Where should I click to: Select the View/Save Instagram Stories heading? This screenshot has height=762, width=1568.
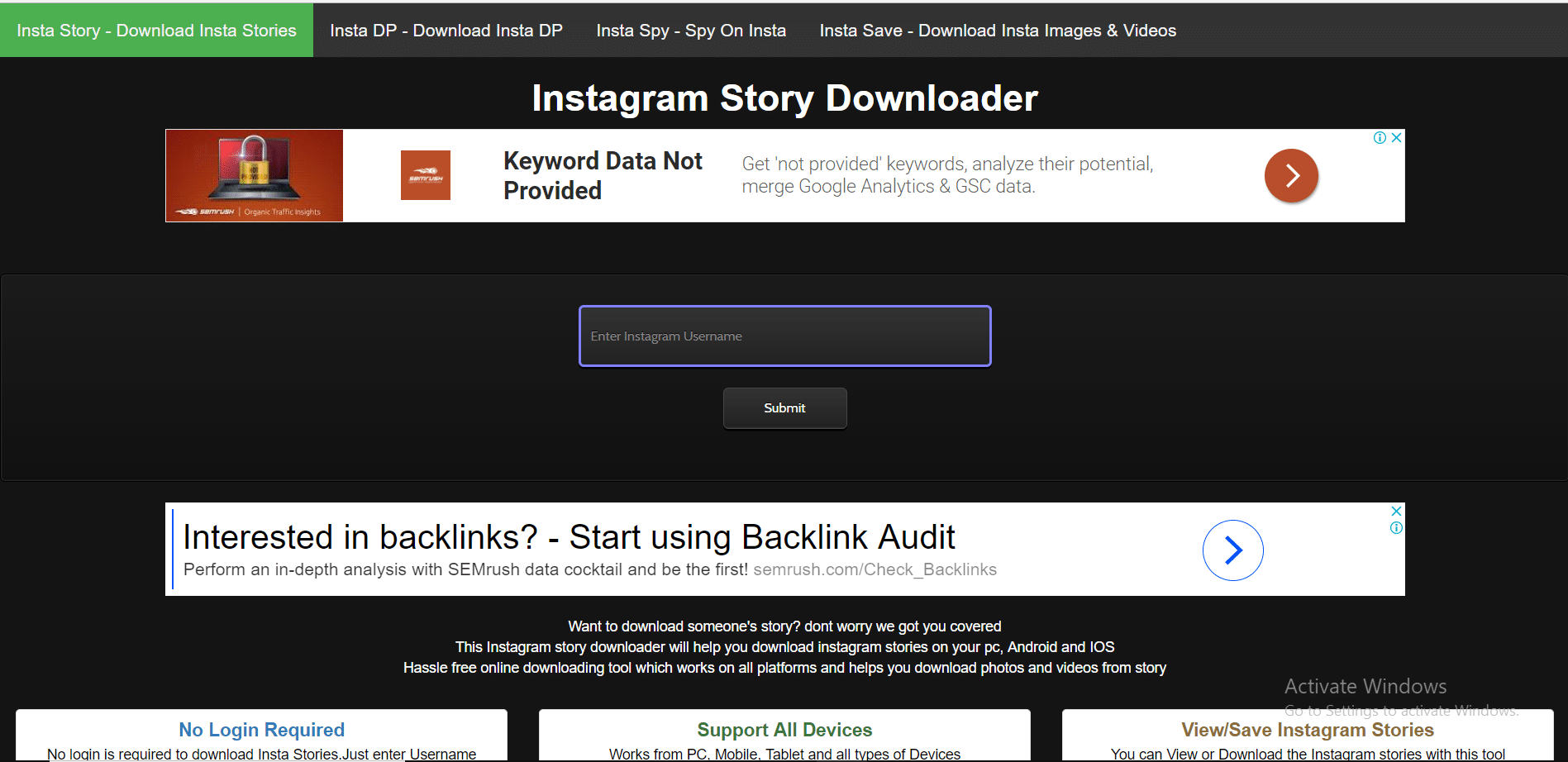[1307, 730]
